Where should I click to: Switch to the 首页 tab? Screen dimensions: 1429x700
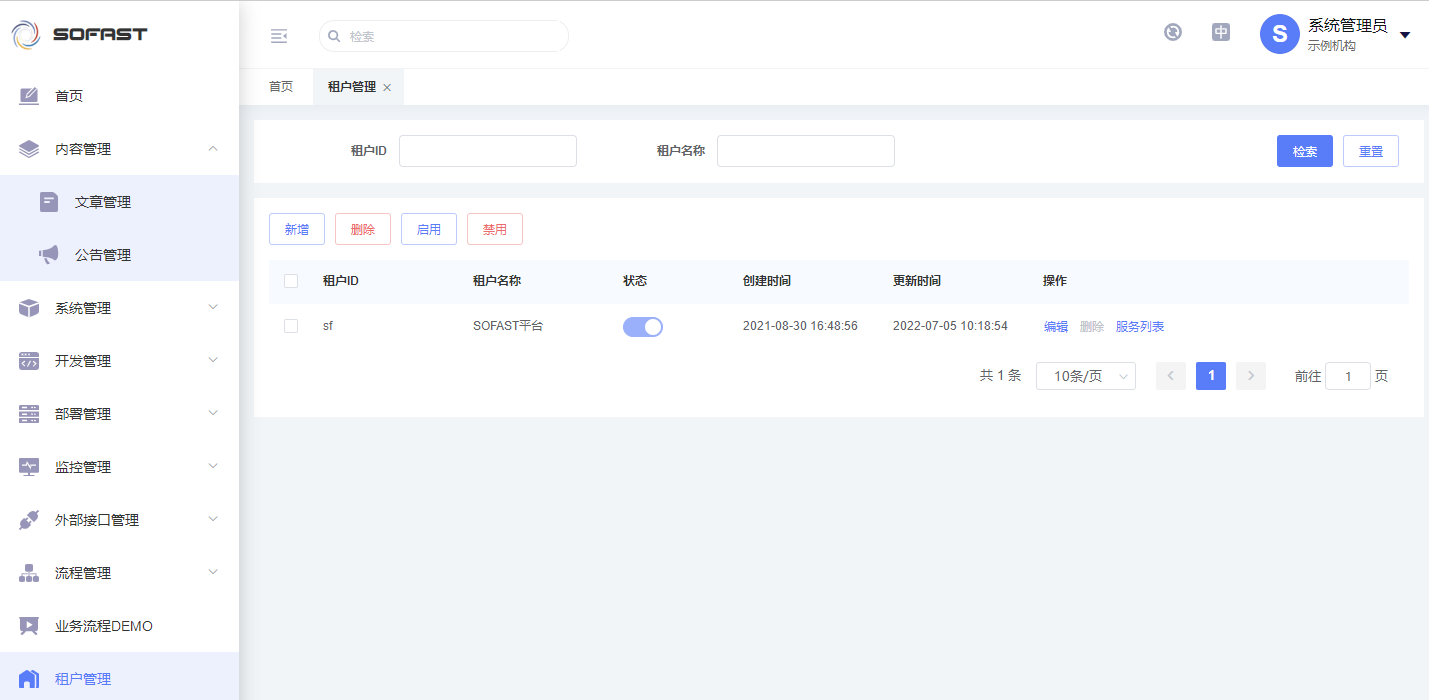(281, 87)
